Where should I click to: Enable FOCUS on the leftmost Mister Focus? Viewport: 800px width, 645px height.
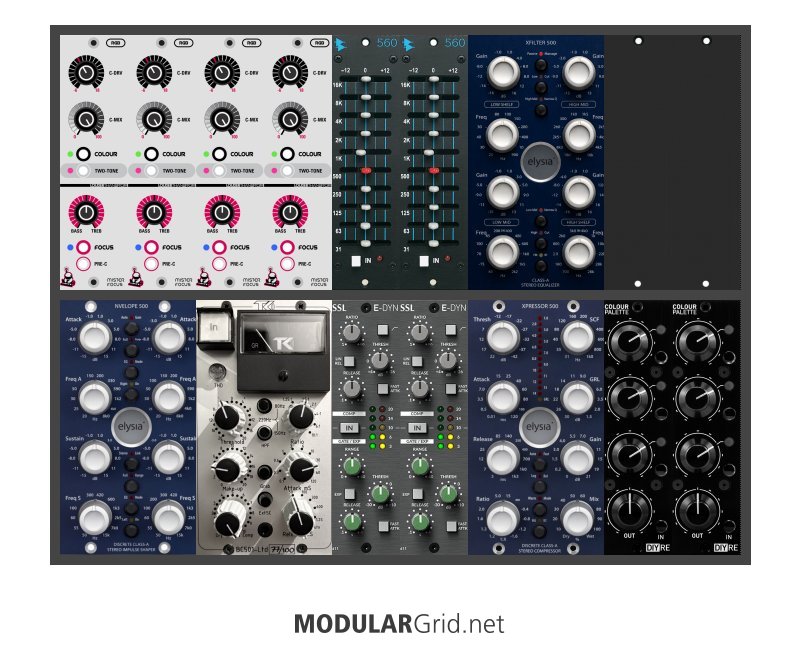point(83,247)
